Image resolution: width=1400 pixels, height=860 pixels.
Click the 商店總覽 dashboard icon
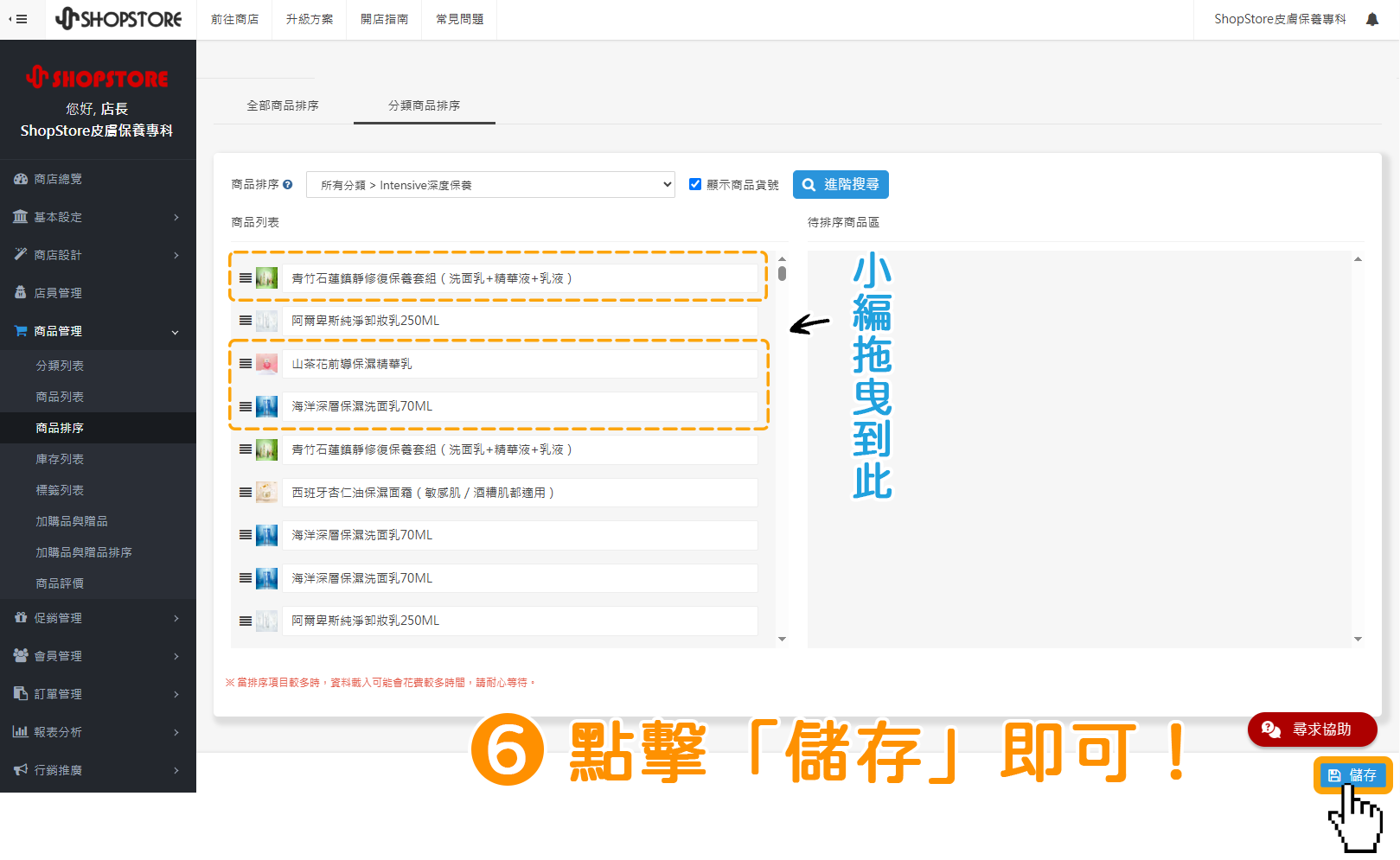click(21, 179)
